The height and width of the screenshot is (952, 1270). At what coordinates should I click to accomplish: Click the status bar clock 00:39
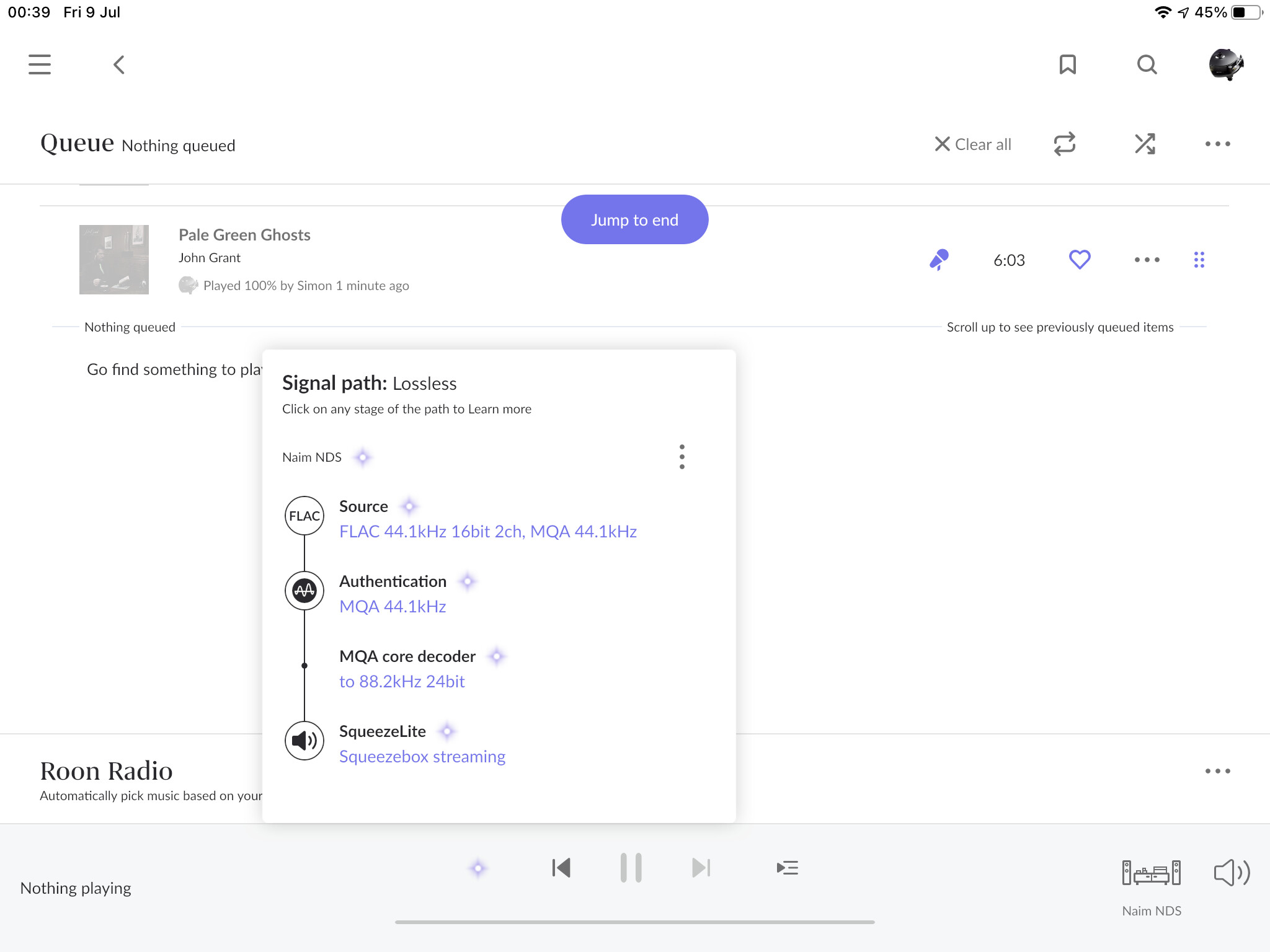pyautogui.click(x=29, y=12)
